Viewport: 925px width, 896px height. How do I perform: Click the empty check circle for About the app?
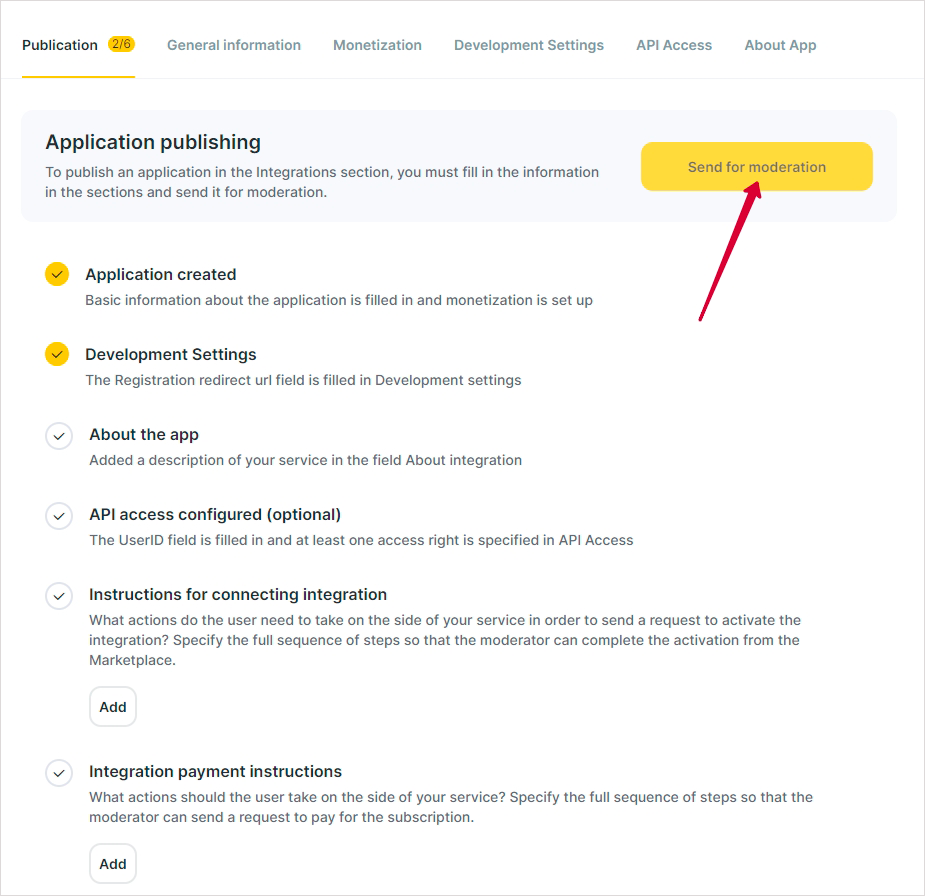coord(59,436)
